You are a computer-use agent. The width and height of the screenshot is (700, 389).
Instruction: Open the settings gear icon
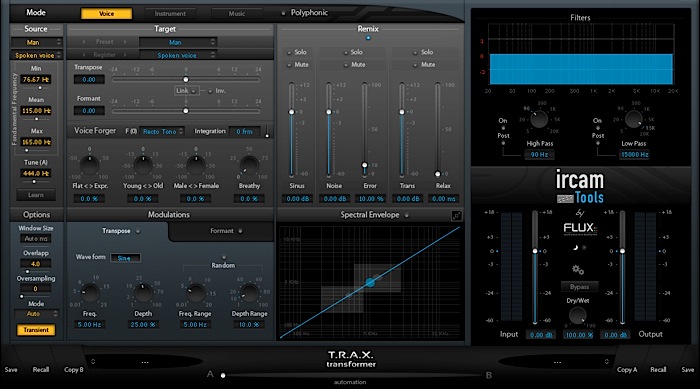point(578,269)
